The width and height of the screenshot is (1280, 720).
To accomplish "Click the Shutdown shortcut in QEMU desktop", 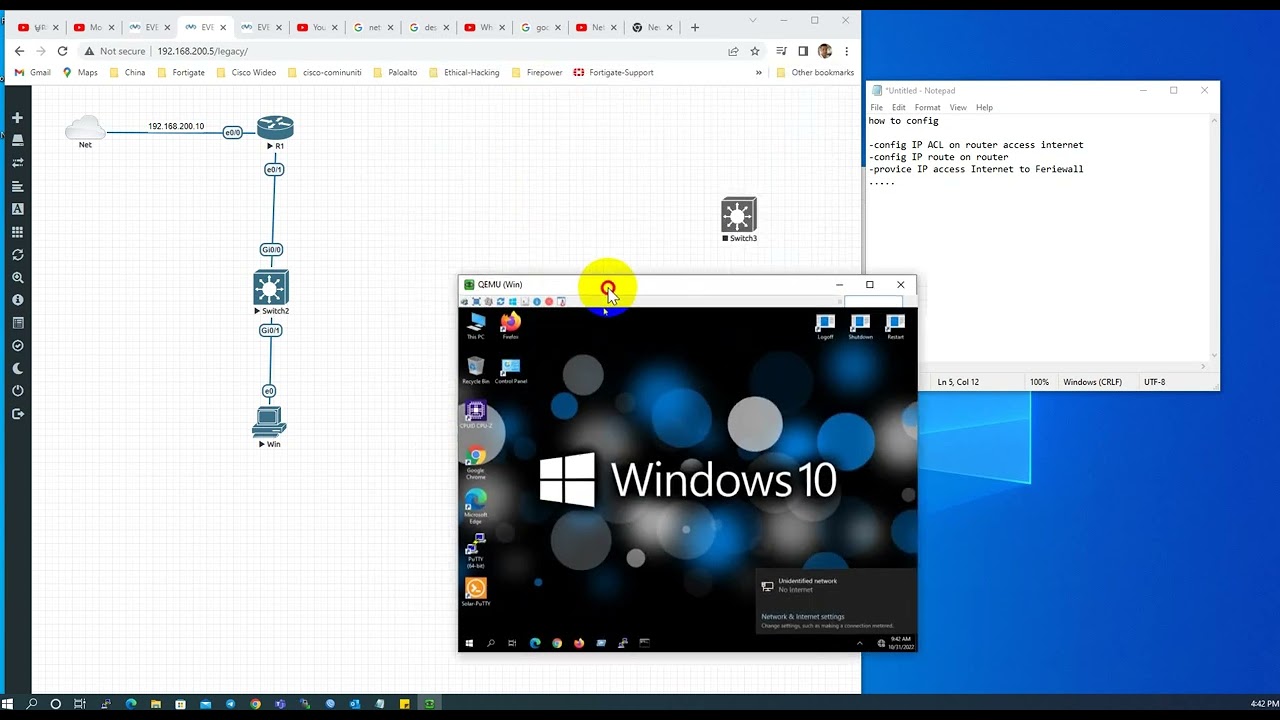I will point(860,326).
